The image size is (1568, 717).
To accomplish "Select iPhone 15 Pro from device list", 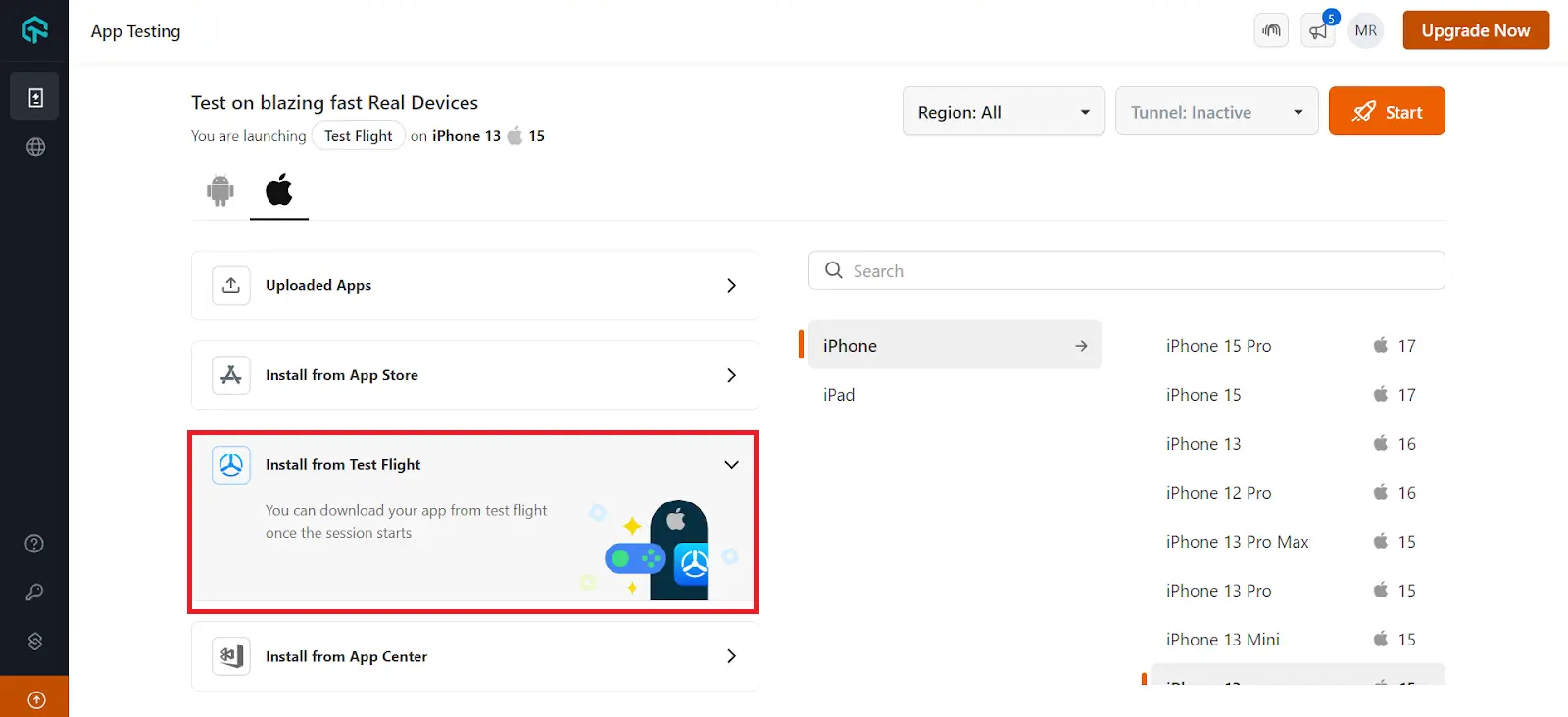I will [1218, 346].
